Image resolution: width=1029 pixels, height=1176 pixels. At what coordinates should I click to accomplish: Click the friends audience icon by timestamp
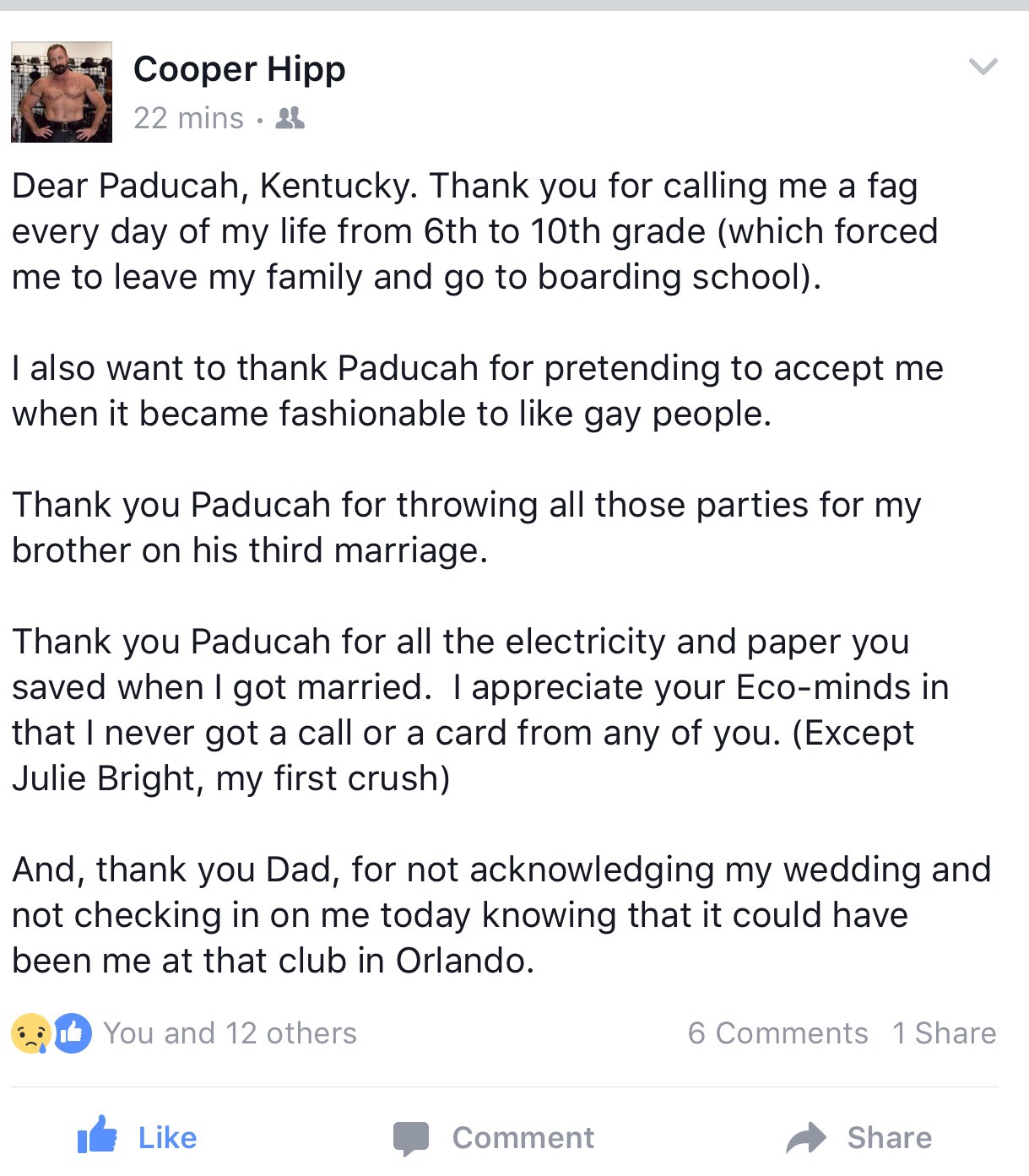[290, 118]
